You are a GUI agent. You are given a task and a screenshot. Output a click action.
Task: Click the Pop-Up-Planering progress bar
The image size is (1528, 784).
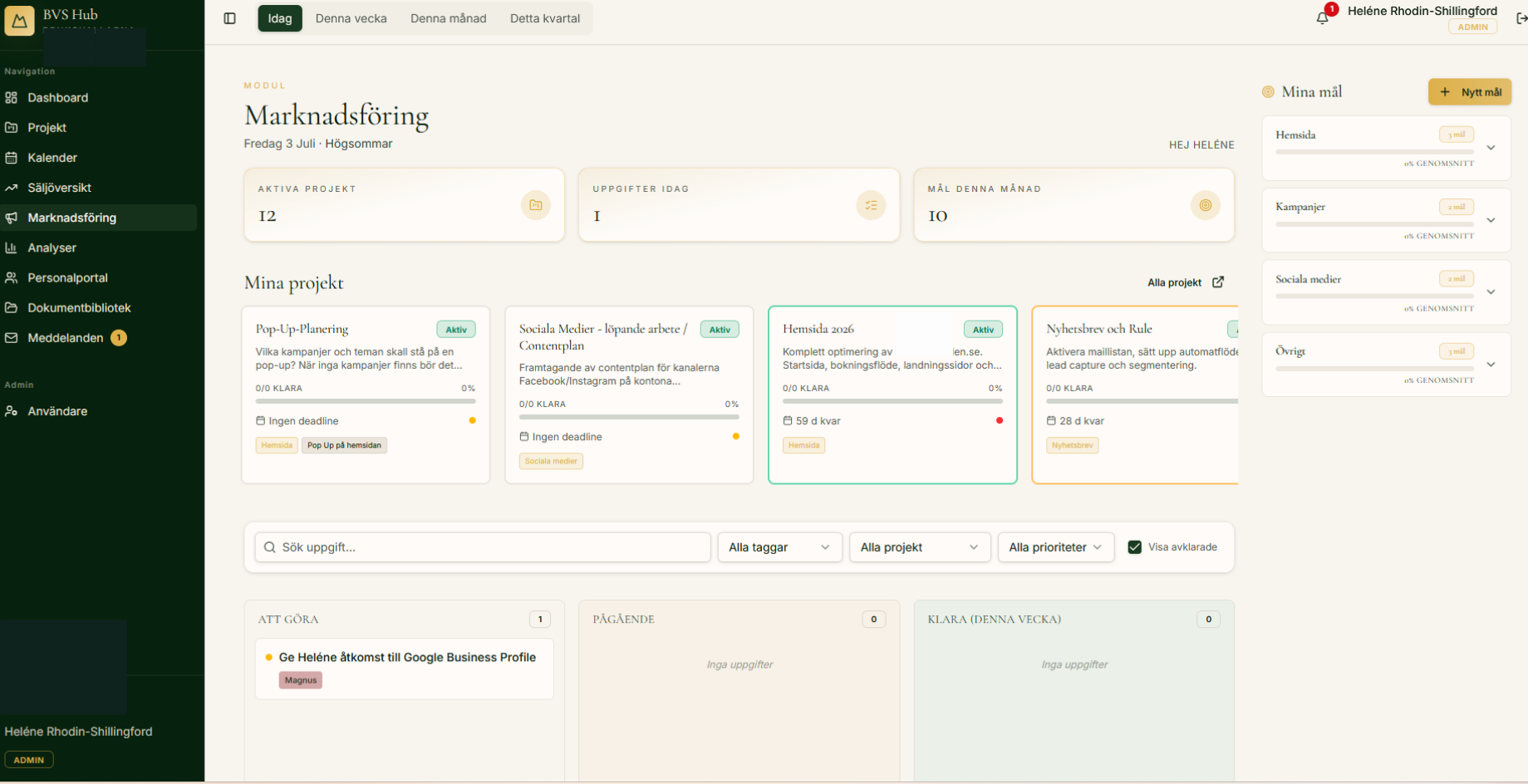pyautogui.click(x=366, y=401)
